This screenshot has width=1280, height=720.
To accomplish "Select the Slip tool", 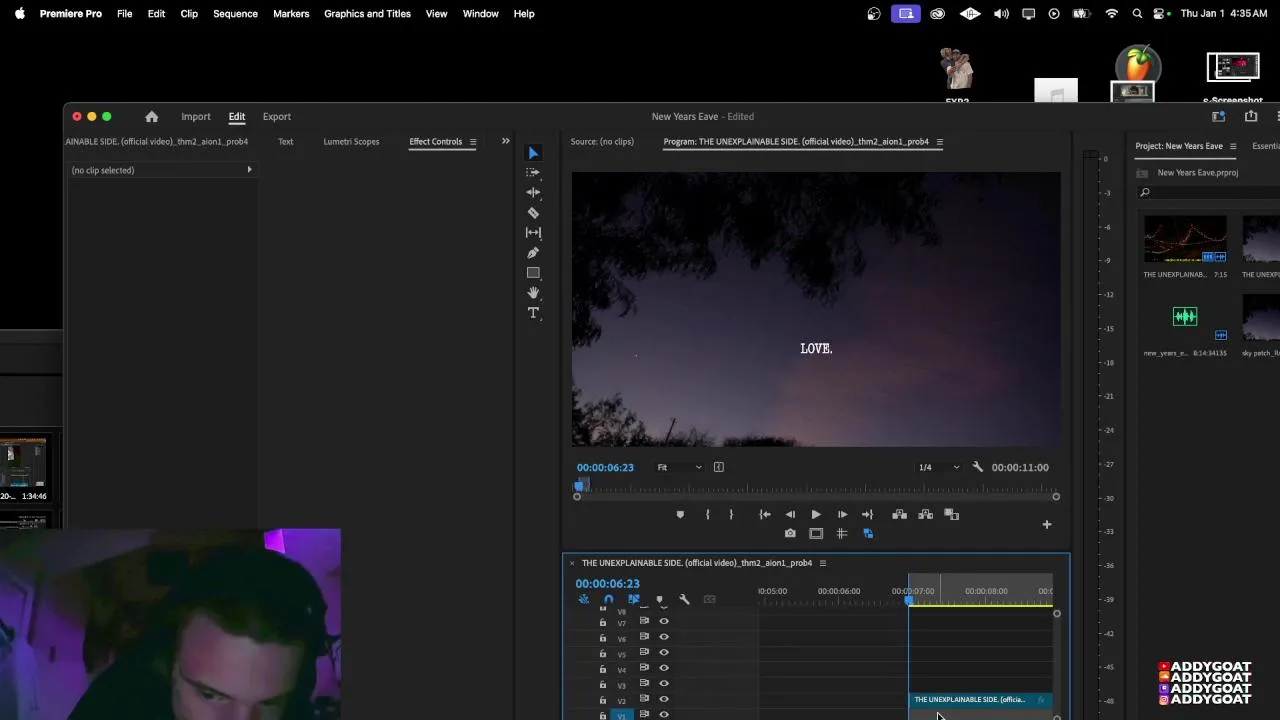I will [533, 232].
